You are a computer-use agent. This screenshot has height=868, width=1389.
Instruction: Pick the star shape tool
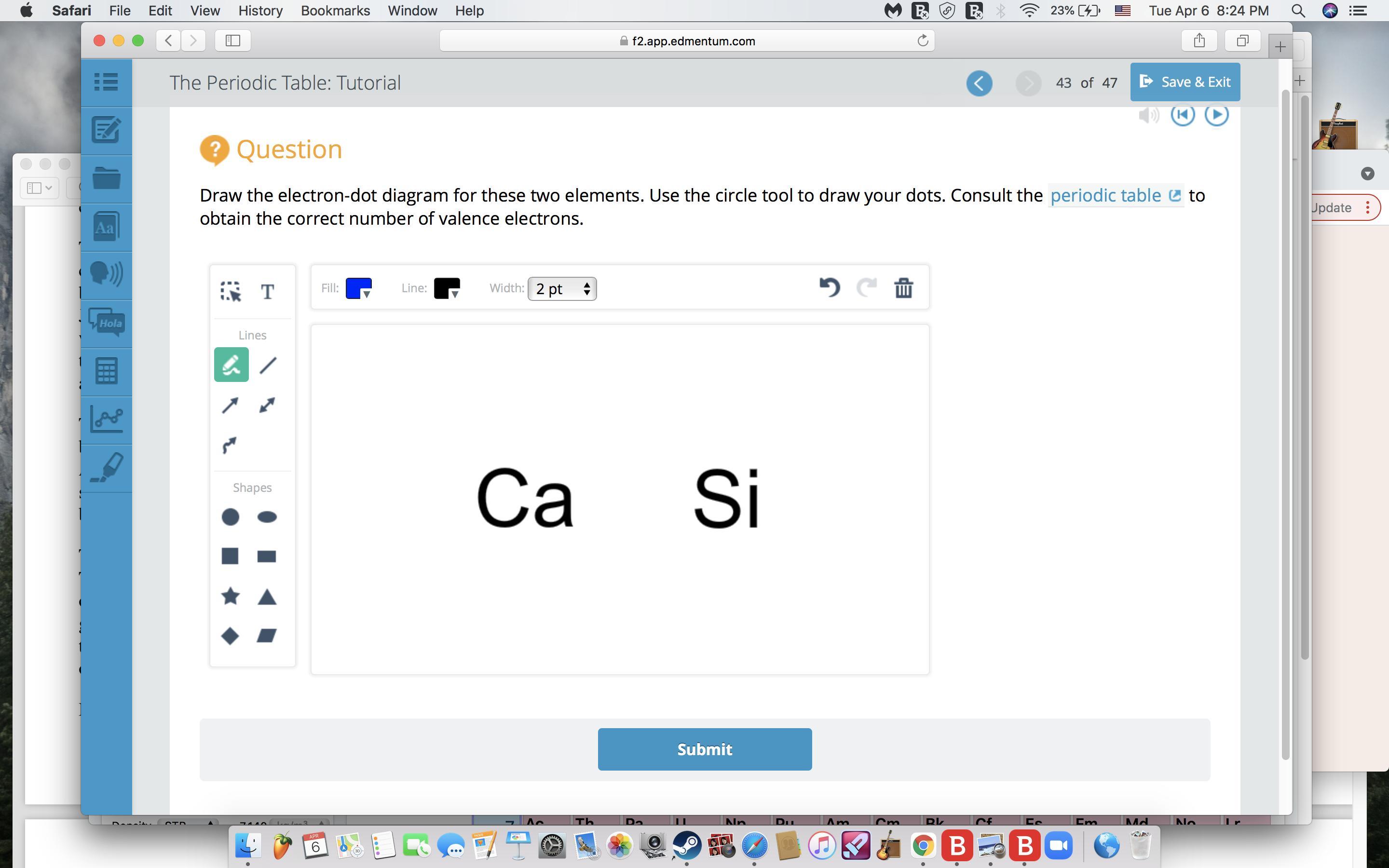230,596
